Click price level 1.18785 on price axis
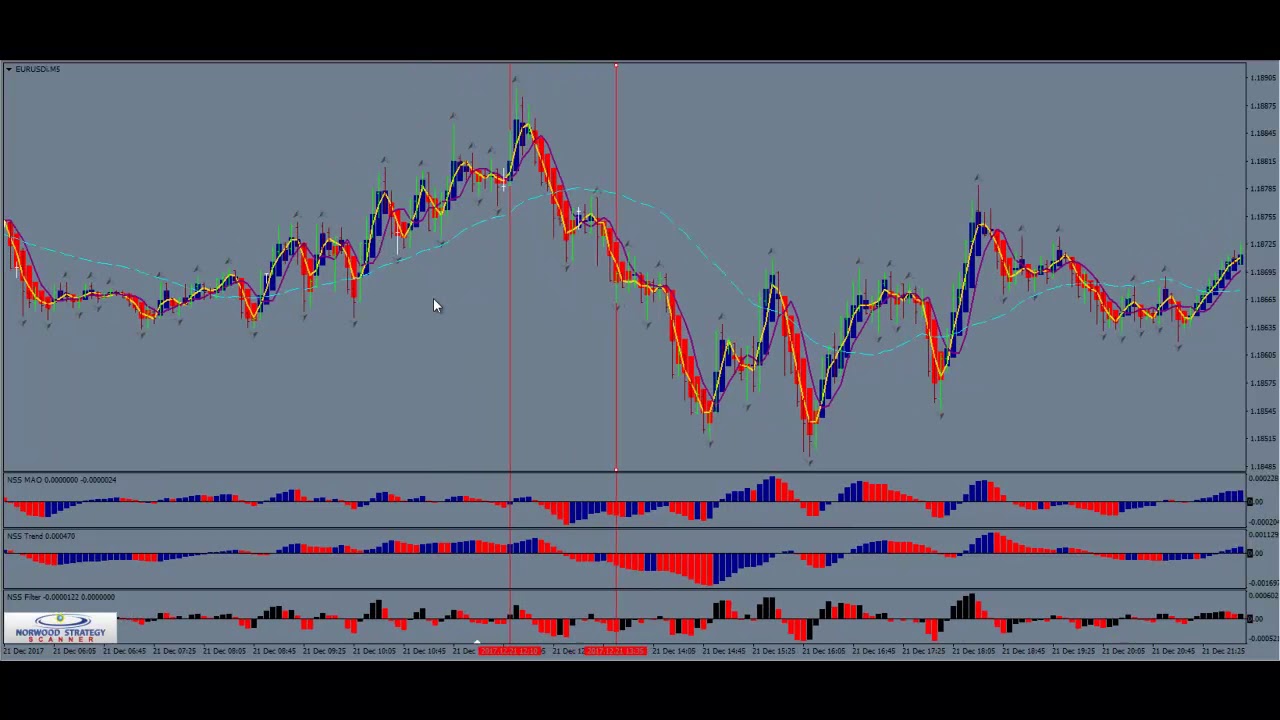Viewport: 1280px width, 720px height. coord(1264,189)
